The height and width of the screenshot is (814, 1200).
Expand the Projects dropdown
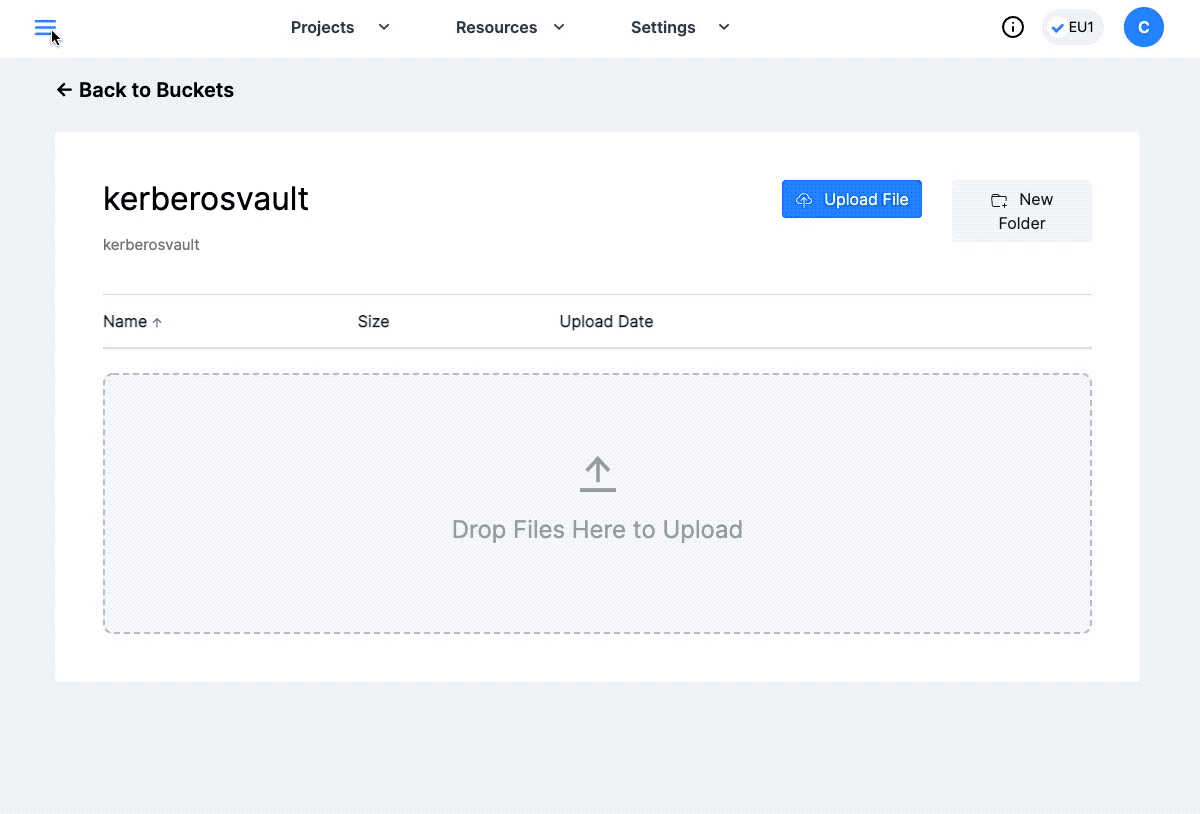click(x=383, y=28)
